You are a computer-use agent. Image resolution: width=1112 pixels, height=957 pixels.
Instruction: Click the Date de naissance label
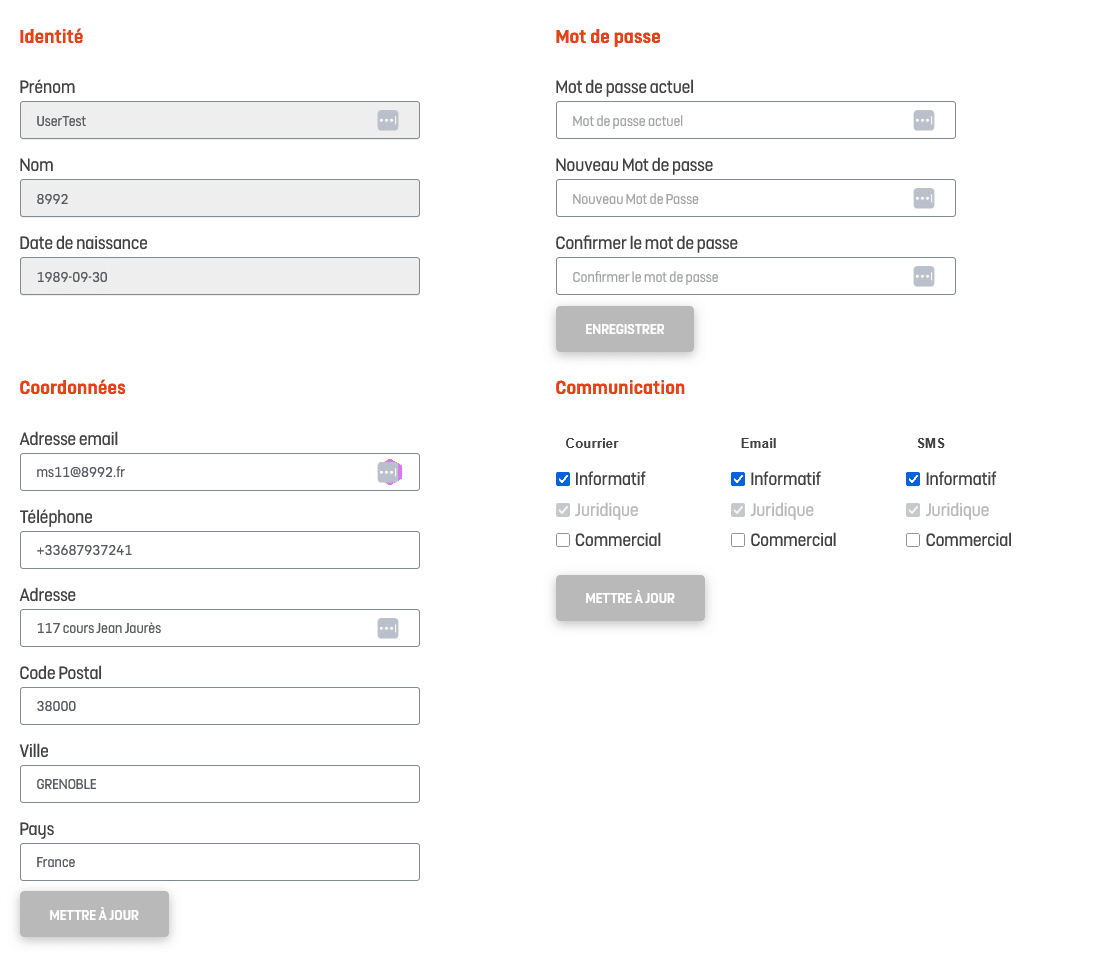pyautogui.click(x=84, y=243)
